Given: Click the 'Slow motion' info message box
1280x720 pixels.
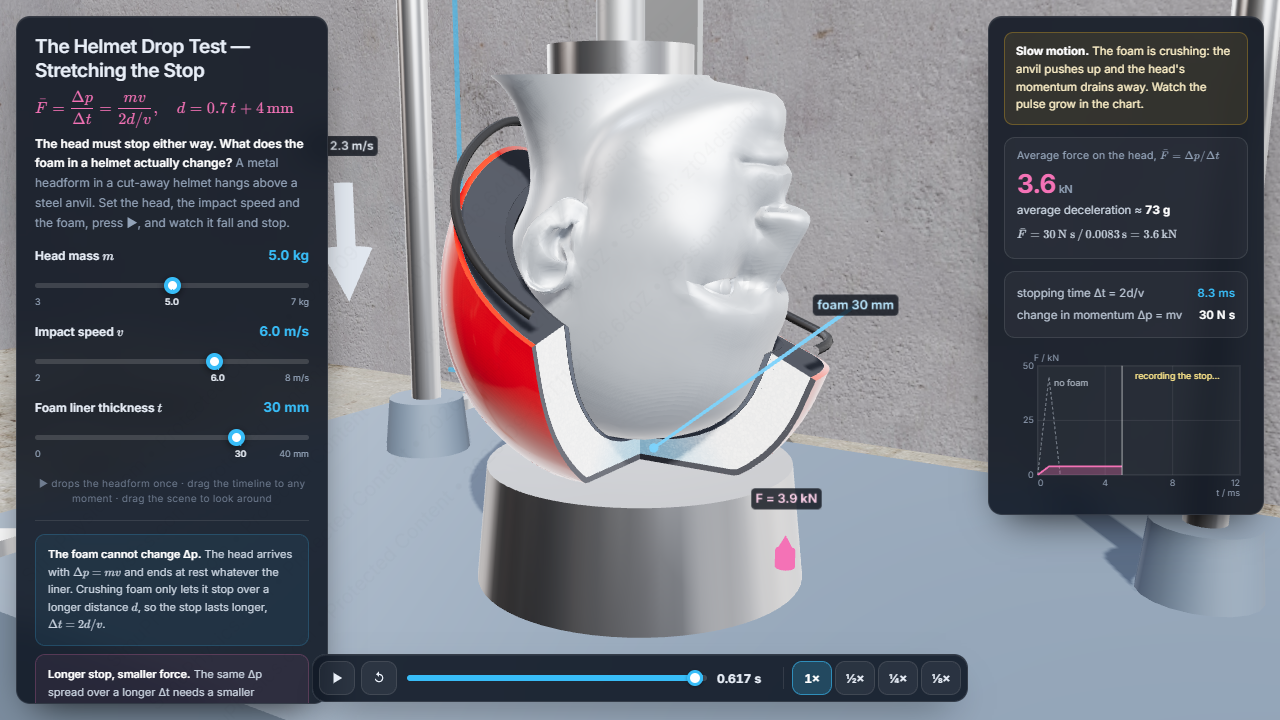Looking at the screenshot, I should tap(1126, 78).
